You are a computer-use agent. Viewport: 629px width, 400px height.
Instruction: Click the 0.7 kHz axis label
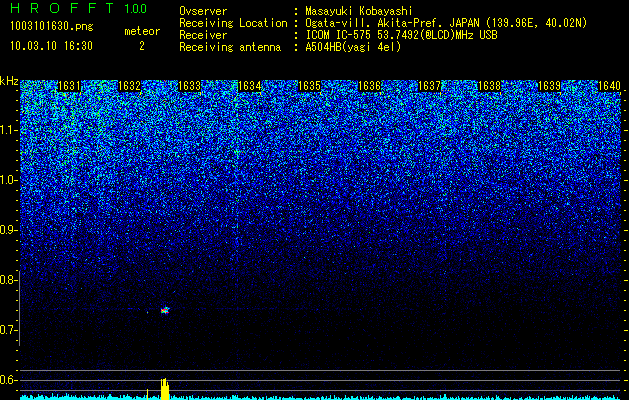coord(7,330)
